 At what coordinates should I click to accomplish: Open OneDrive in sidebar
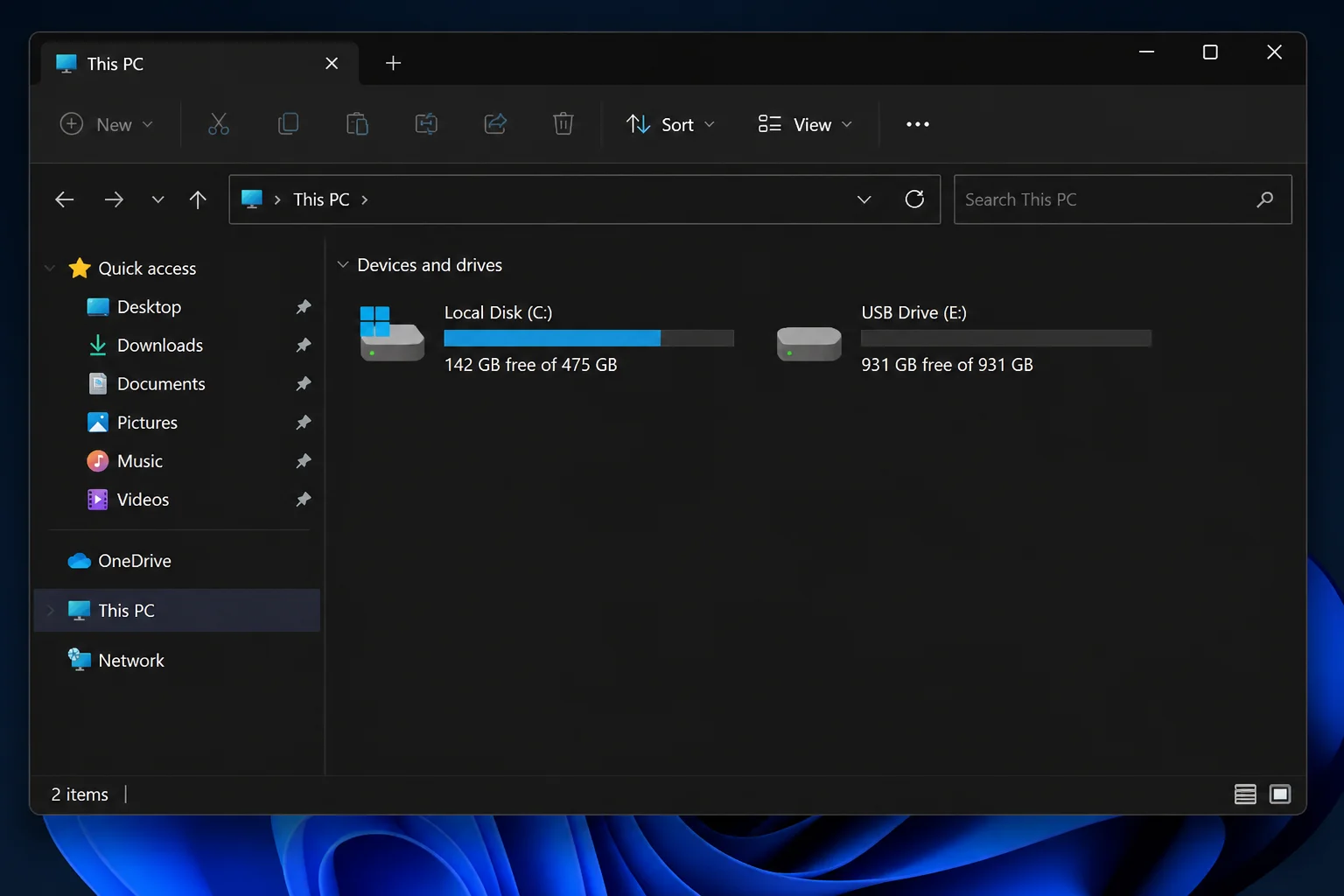coord(134,561)
